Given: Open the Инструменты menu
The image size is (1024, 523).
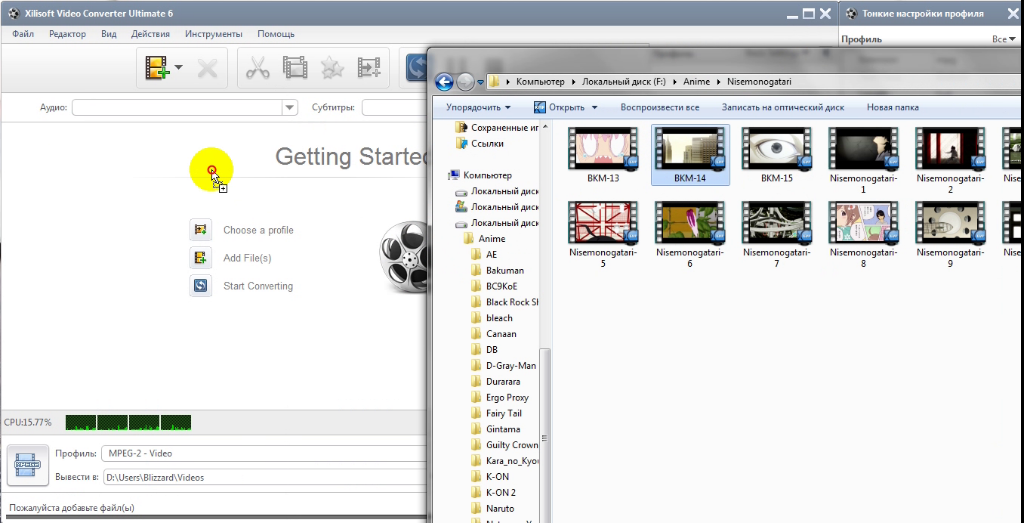Looking at the screenshot, I should tap(214, 34).
